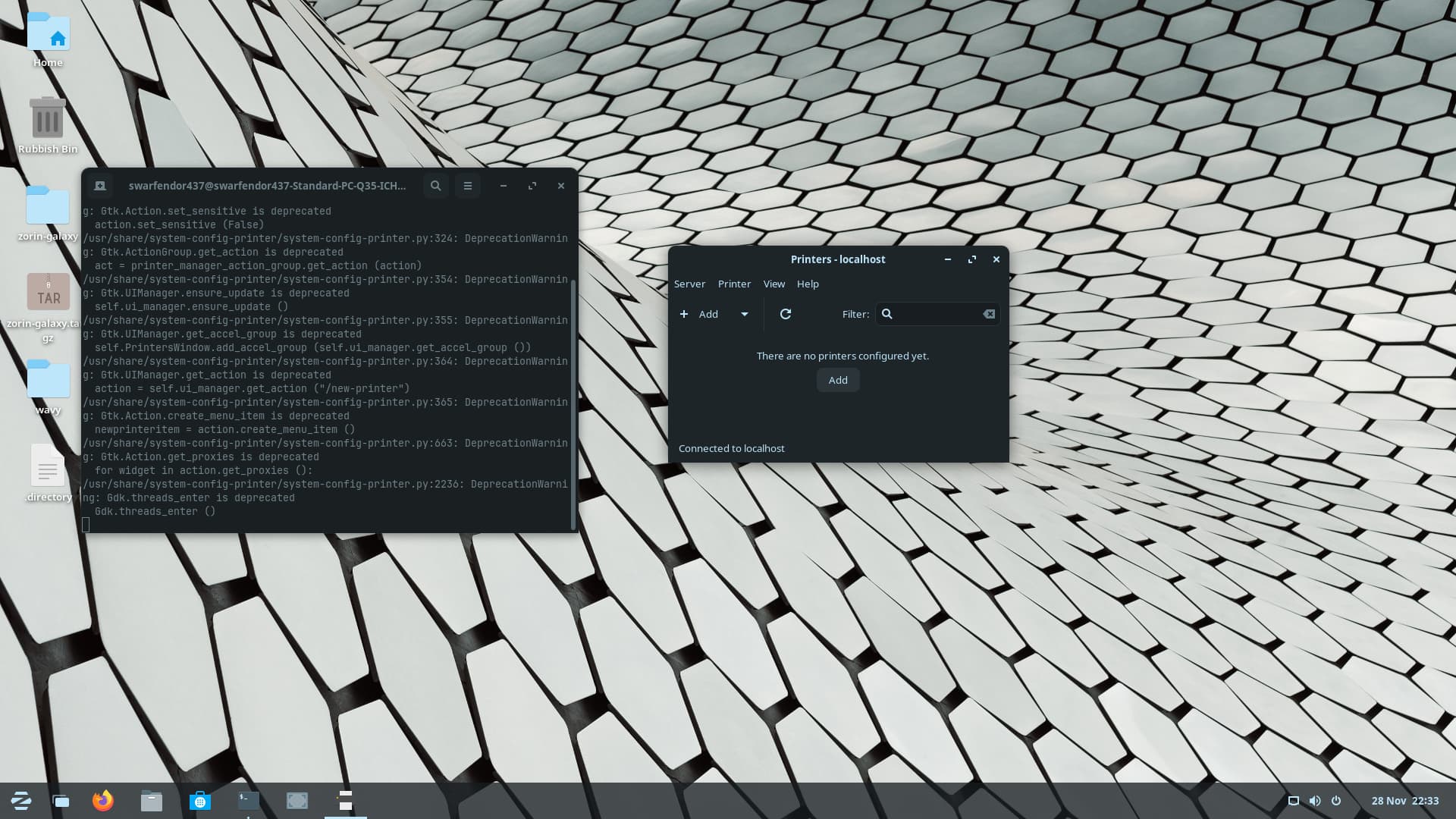Viewport: 1456px width, 819px height.
Task: Open the Help menu
Action: point(808,284)
